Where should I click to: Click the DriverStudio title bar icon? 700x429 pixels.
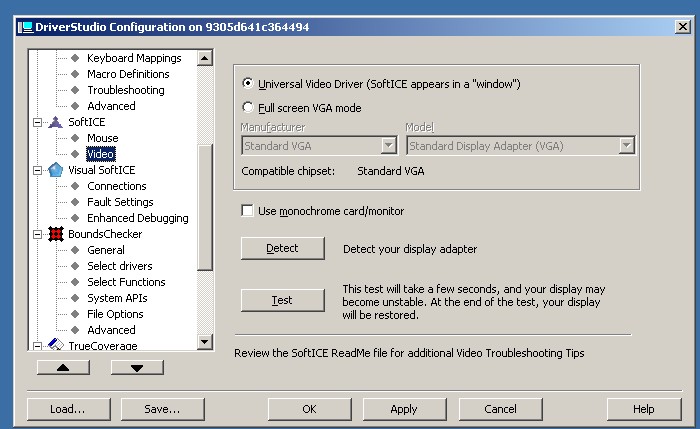pyautogui.click(x=25, y=27)
